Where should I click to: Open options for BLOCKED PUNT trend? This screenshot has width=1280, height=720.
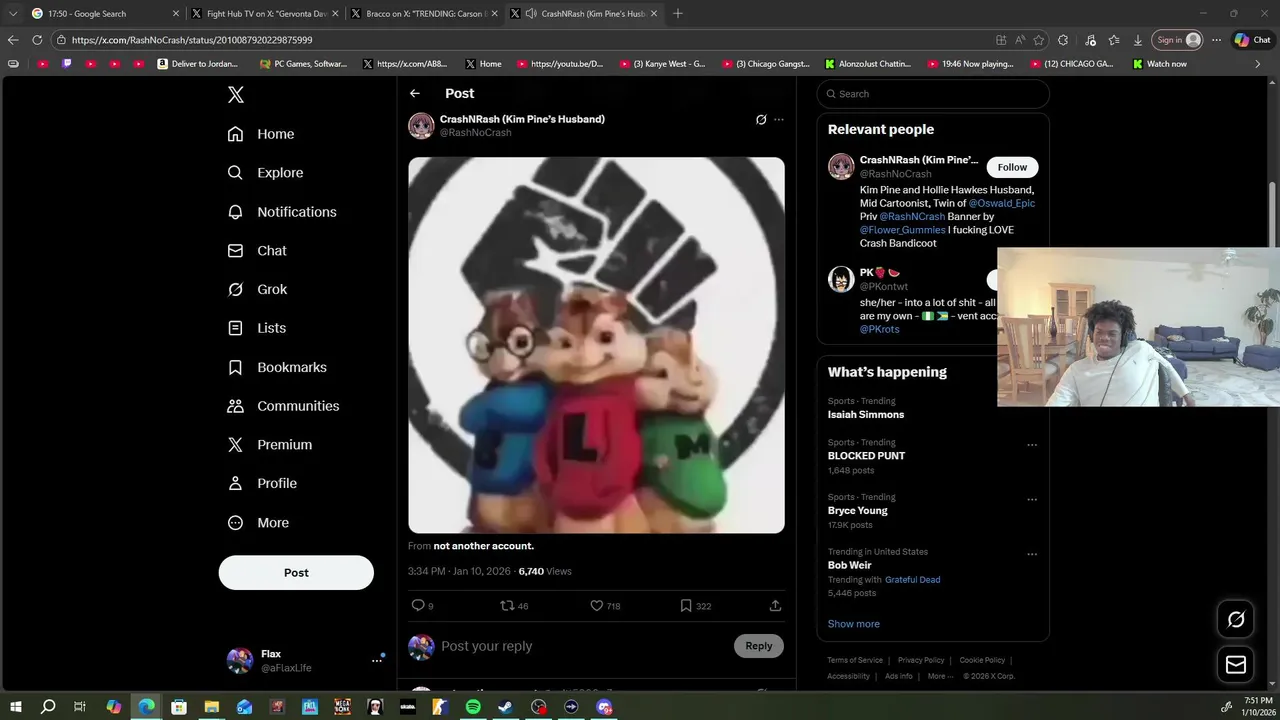(1032, 445)
